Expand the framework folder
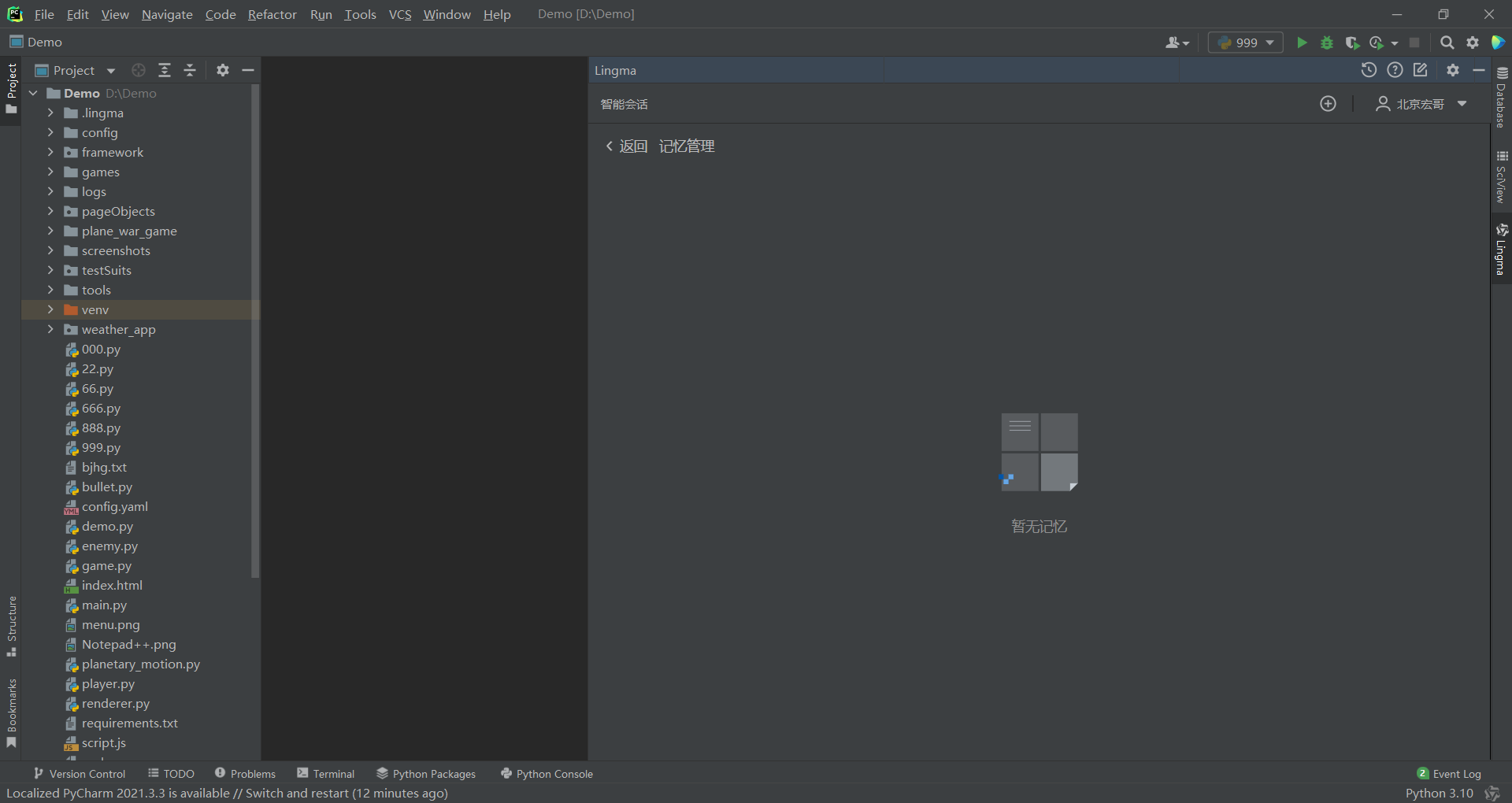The width and height of the screenshot is (1512, 803). click(x=50, y=152)
